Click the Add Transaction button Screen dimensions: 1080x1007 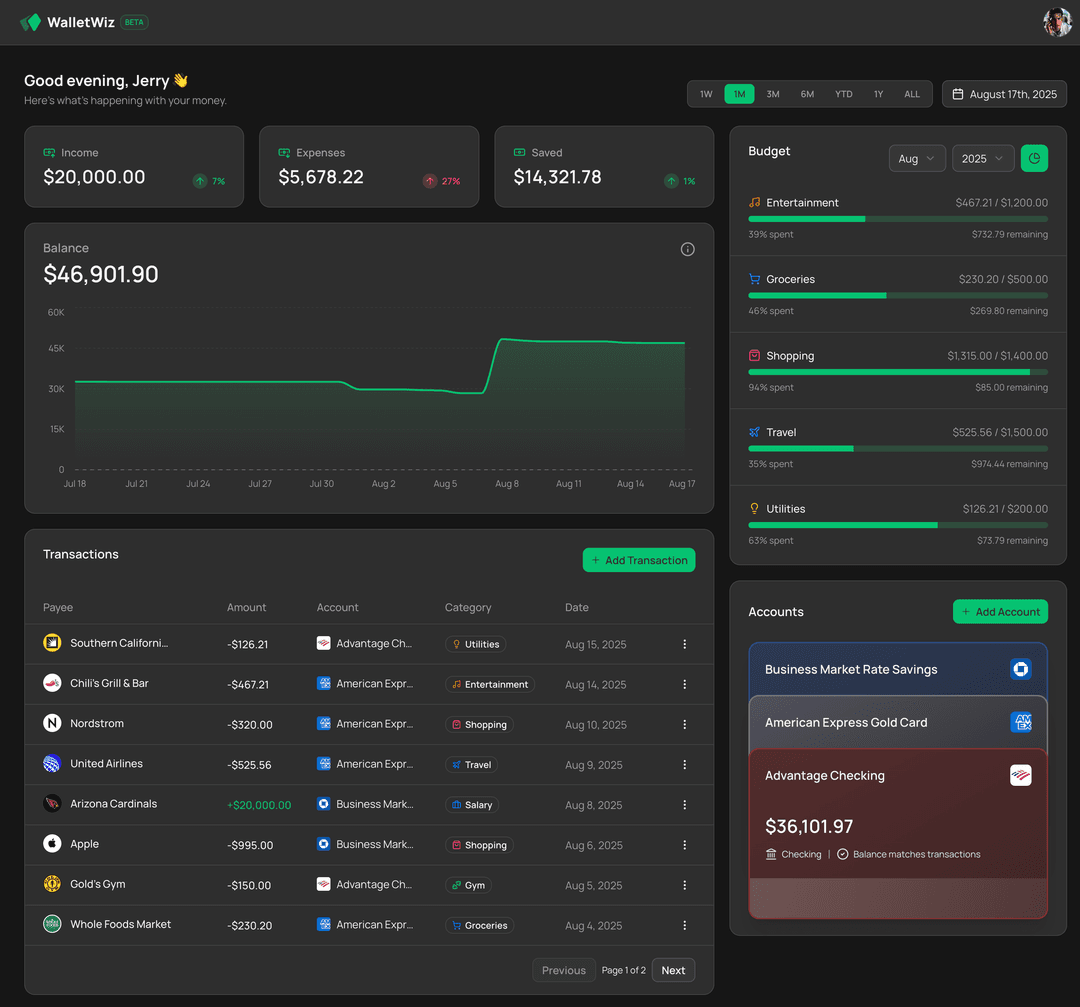[x=638, y=560]
